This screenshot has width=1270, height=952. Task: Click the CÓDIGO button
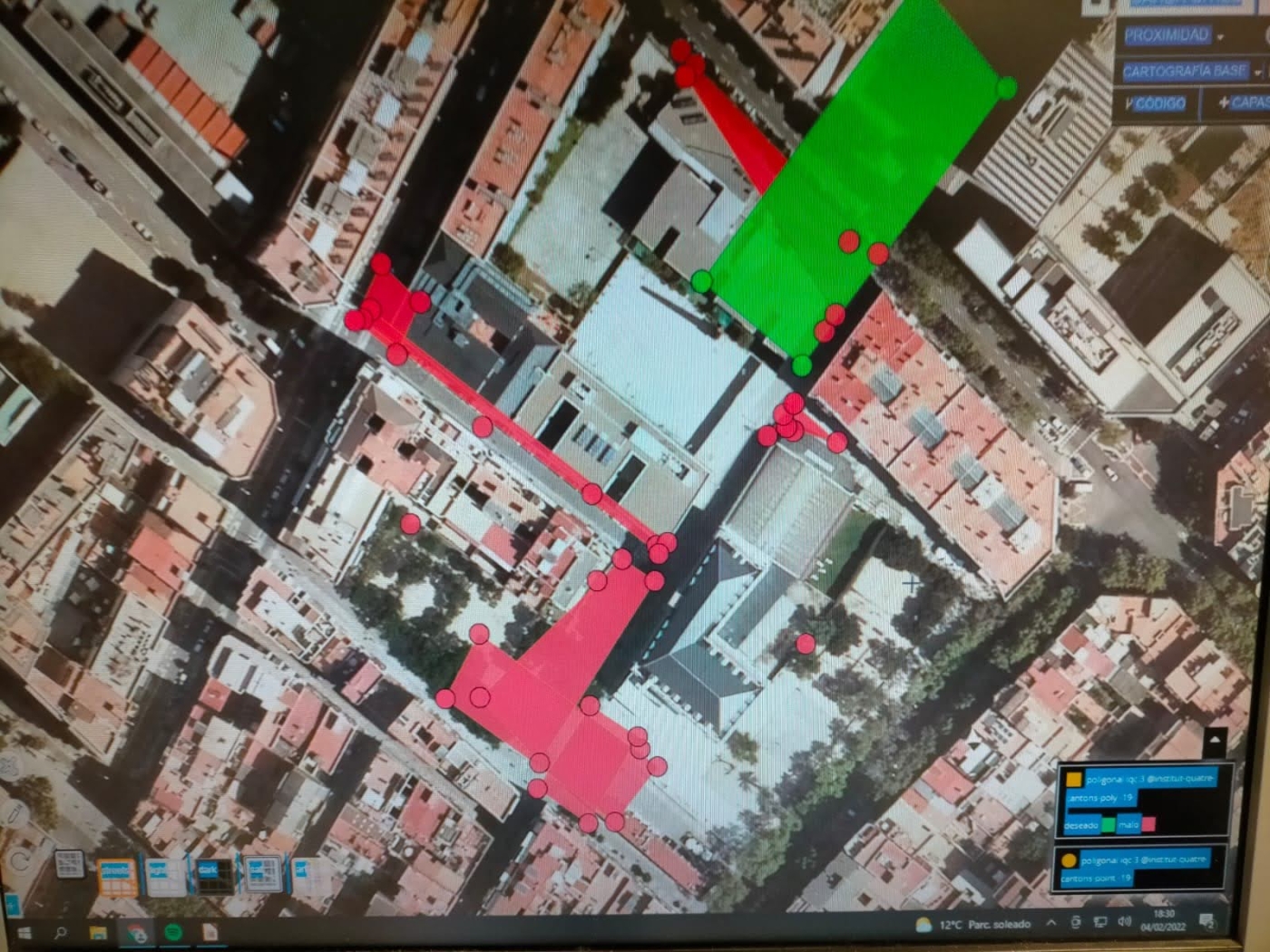pos(1156,103)
